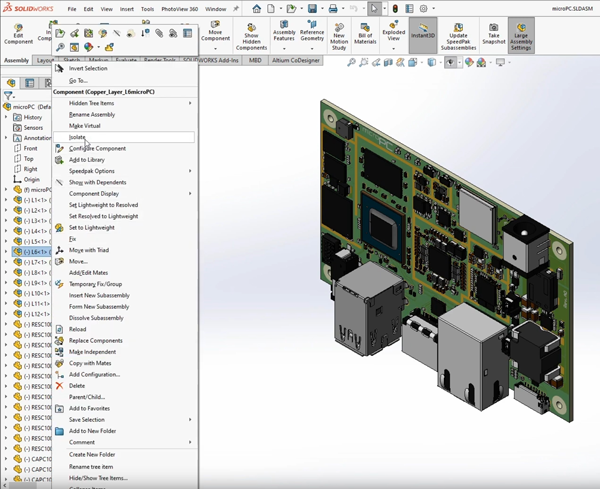The image size is (600, 489).
Task: Select the Front plane in tree
Action: 30,148
